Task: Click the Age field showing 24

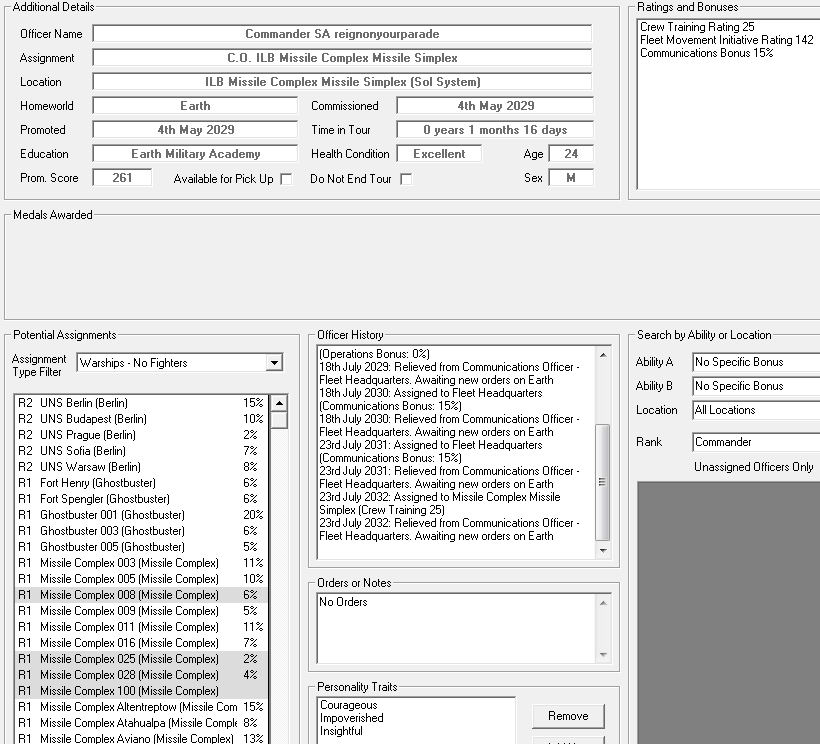Action: [x=571, y=154]
